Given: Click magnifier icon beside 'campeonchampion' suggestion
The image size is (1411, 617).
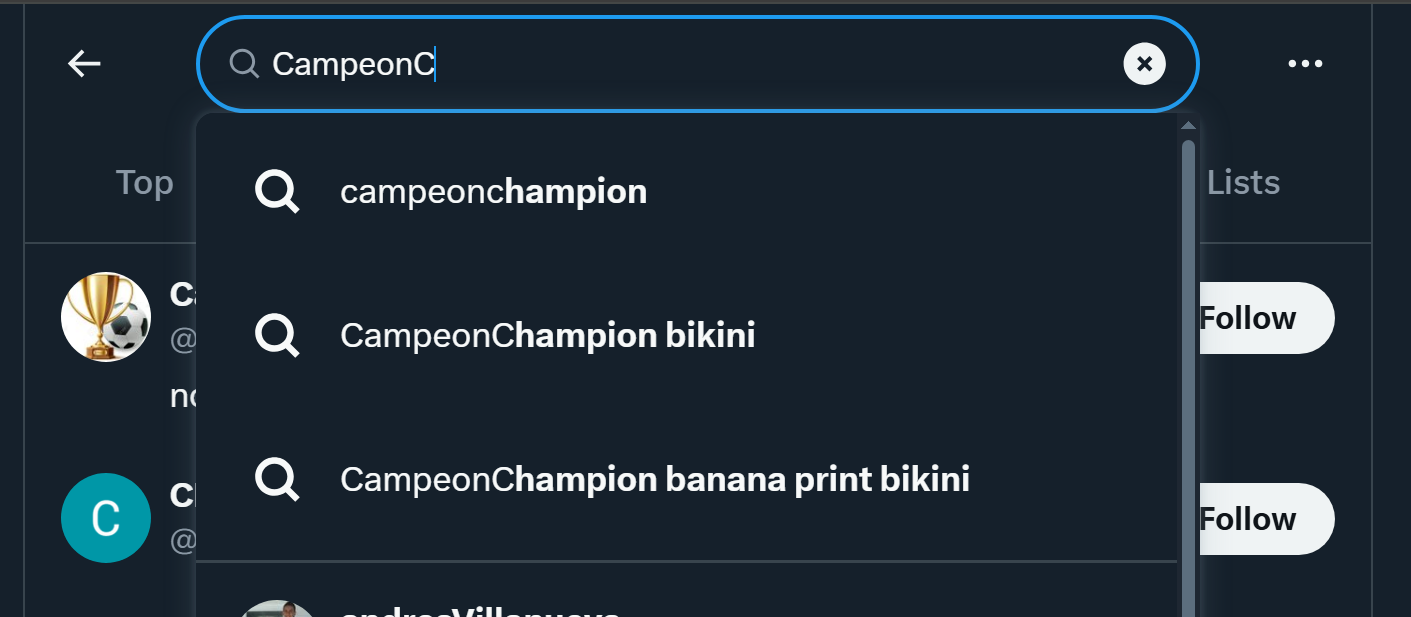Looking at the screenshot, I should click(277, 191).
